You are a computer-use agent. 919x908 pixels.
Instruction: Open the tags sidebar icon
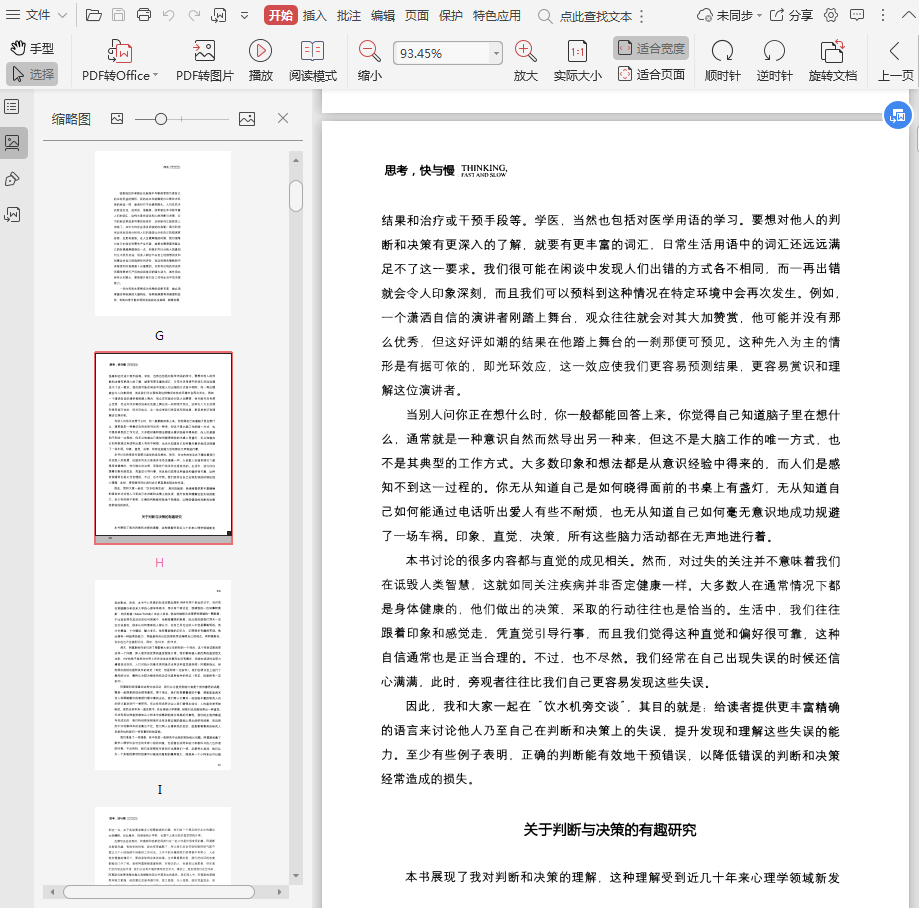point(12,179)
